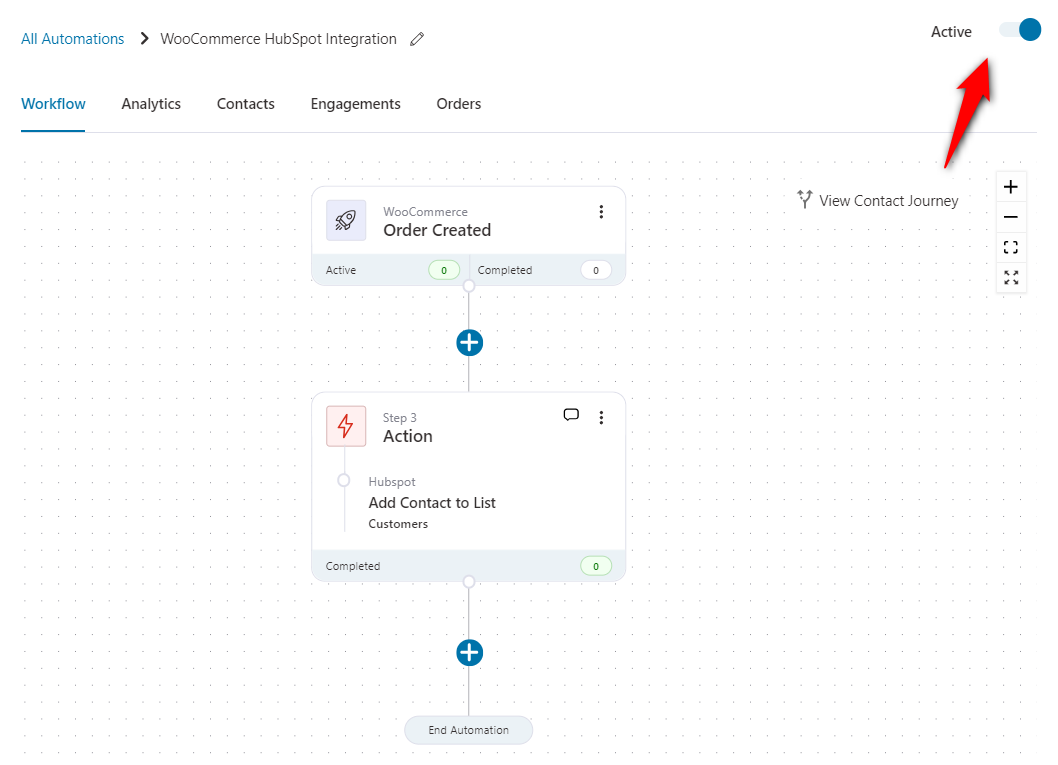This screenshot has height=765, width=1058.
Task: Open three-dot menu on Action step
Action: 601,418
